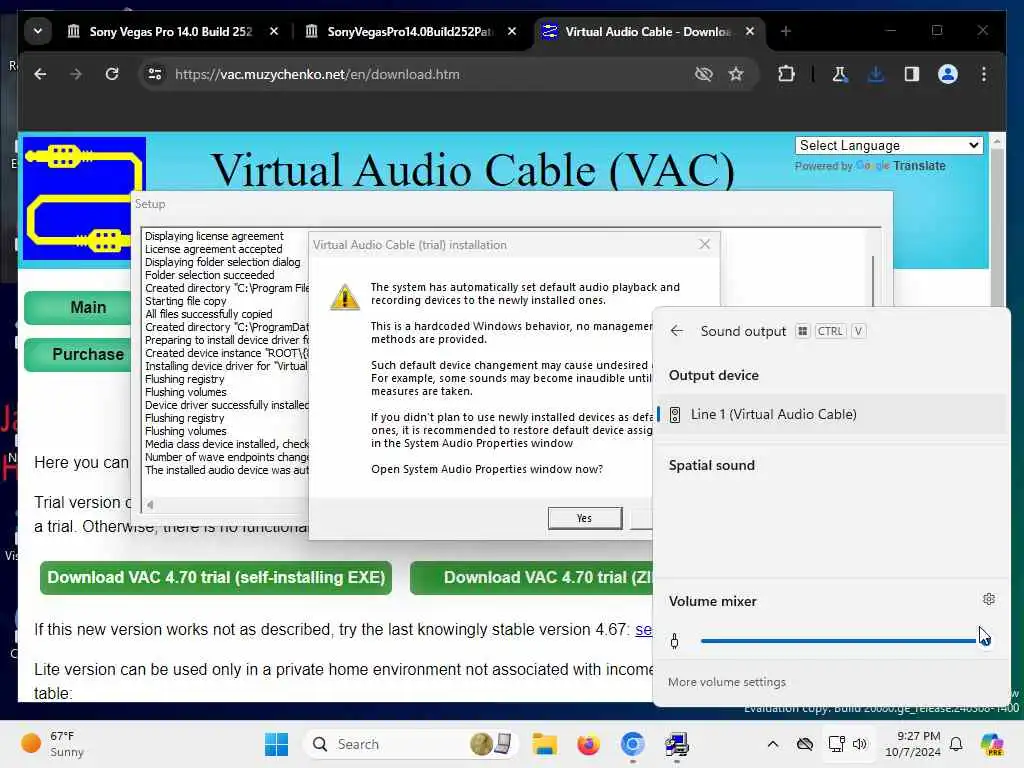Open the clock showing 9:27 PM
The image size is (1024, 768).
(913, 744)
